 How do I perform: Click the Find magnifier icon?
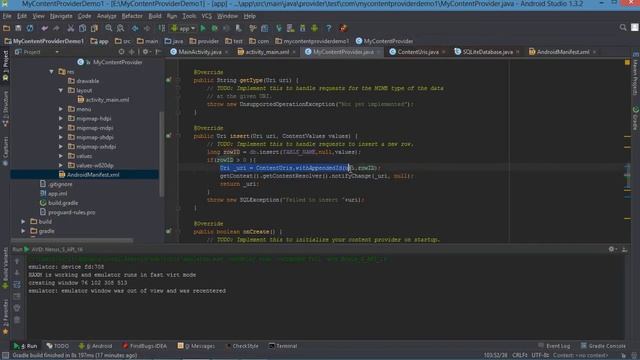pos(109,28)
